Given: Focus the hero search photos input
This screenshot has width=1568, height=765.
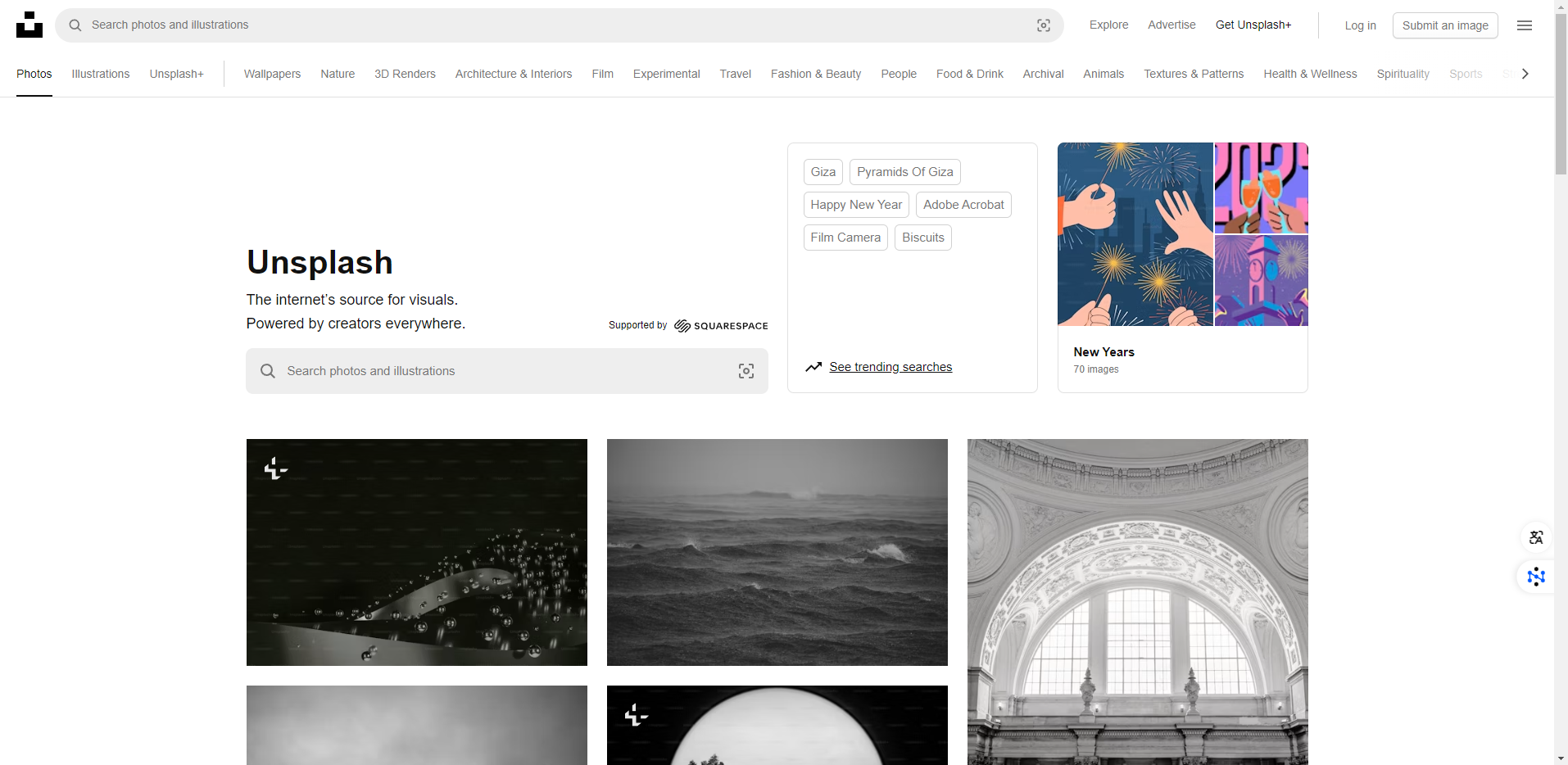Looking at the screenshot, I should tap(508, 371).
